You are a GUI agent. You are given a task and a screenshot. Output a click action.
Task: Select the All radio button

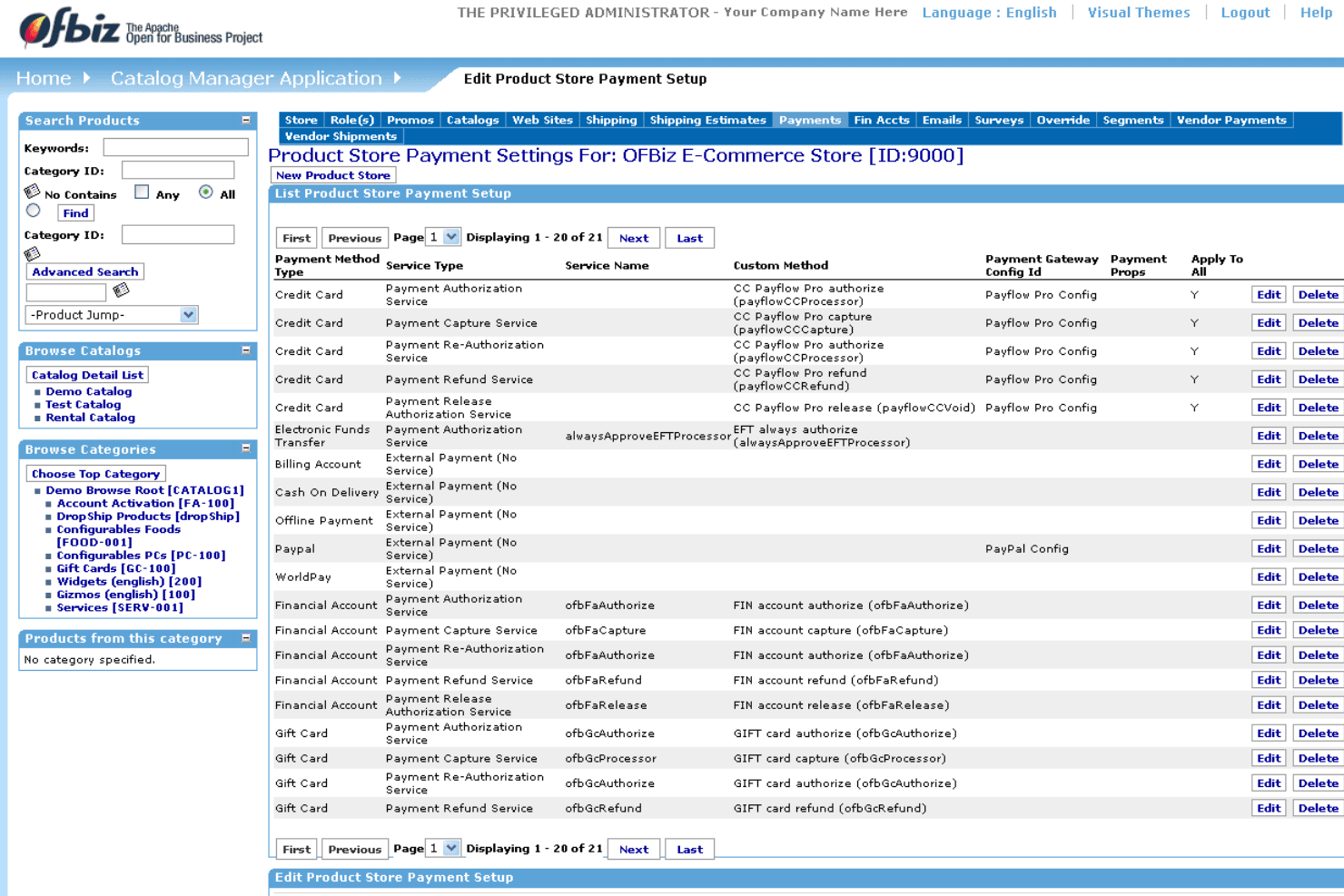(206, 192)
